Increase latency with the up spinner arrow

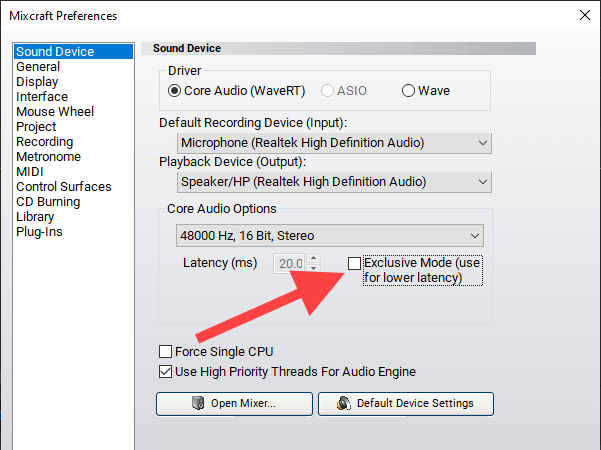[x=314, y=258]
